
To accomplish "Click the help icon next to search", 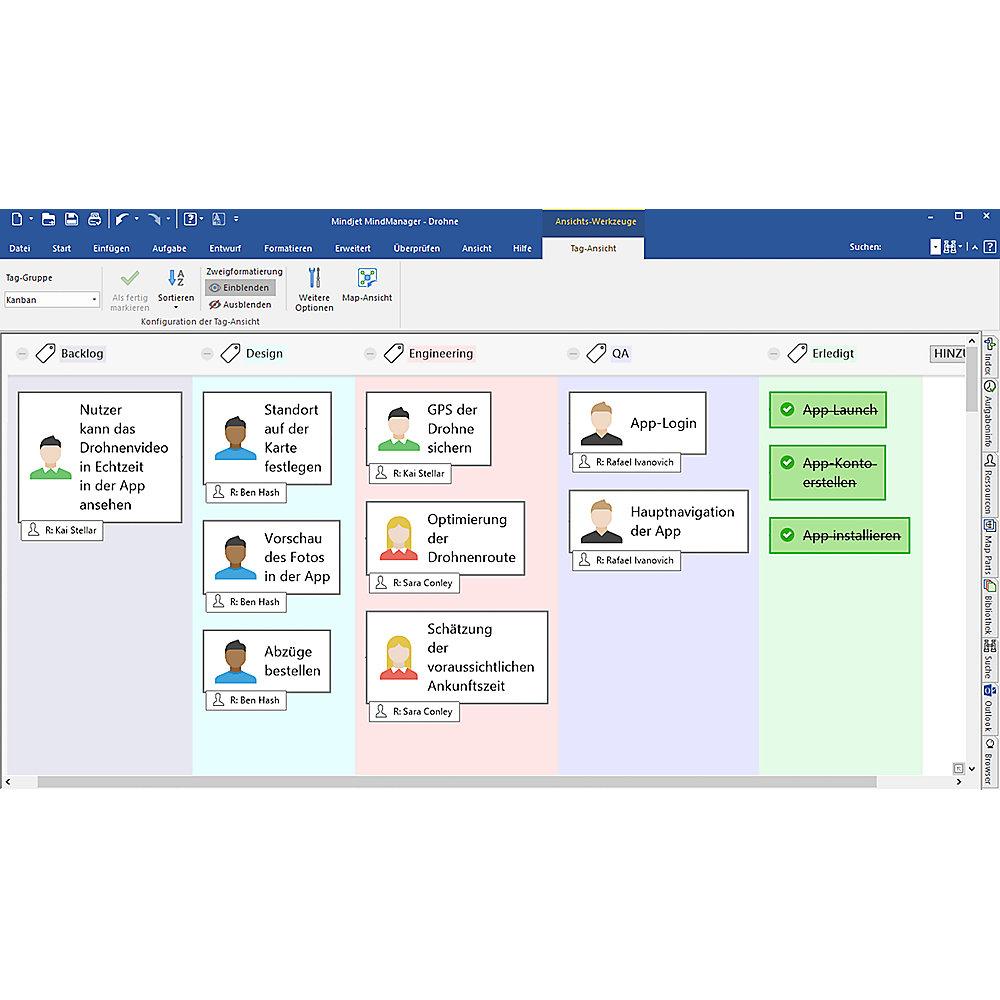I will (x=990, y=247).
